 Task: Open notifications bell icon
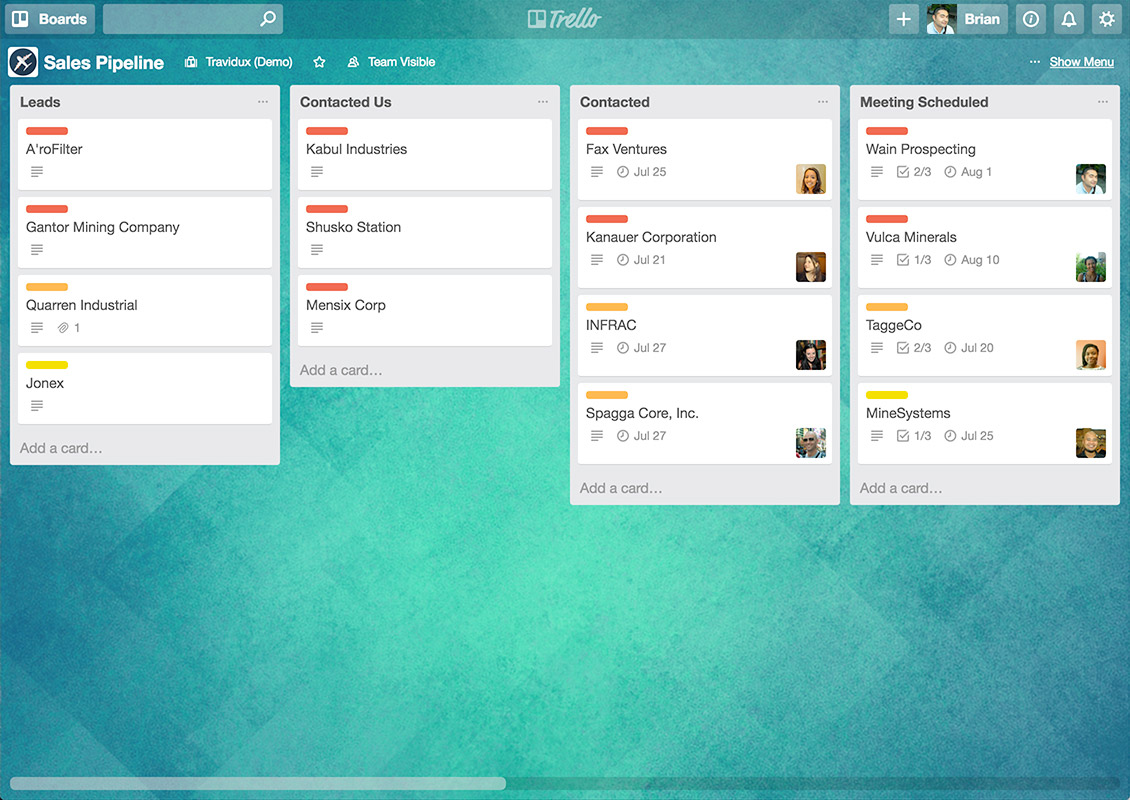pos(1068,18)
